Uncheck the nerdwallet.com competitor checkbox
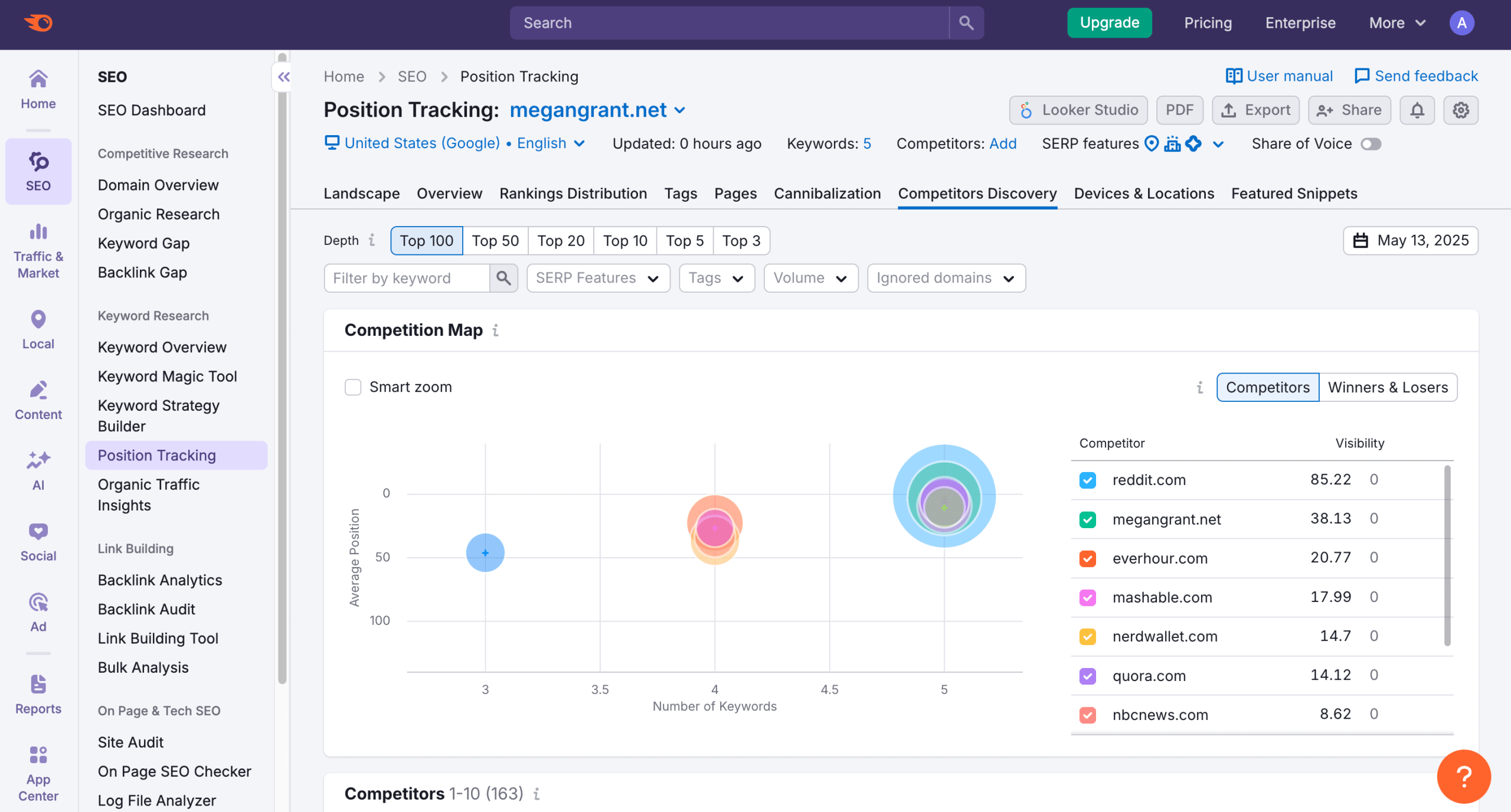The height and width of the screenshot is (812, 1511). coord(1088,637)
